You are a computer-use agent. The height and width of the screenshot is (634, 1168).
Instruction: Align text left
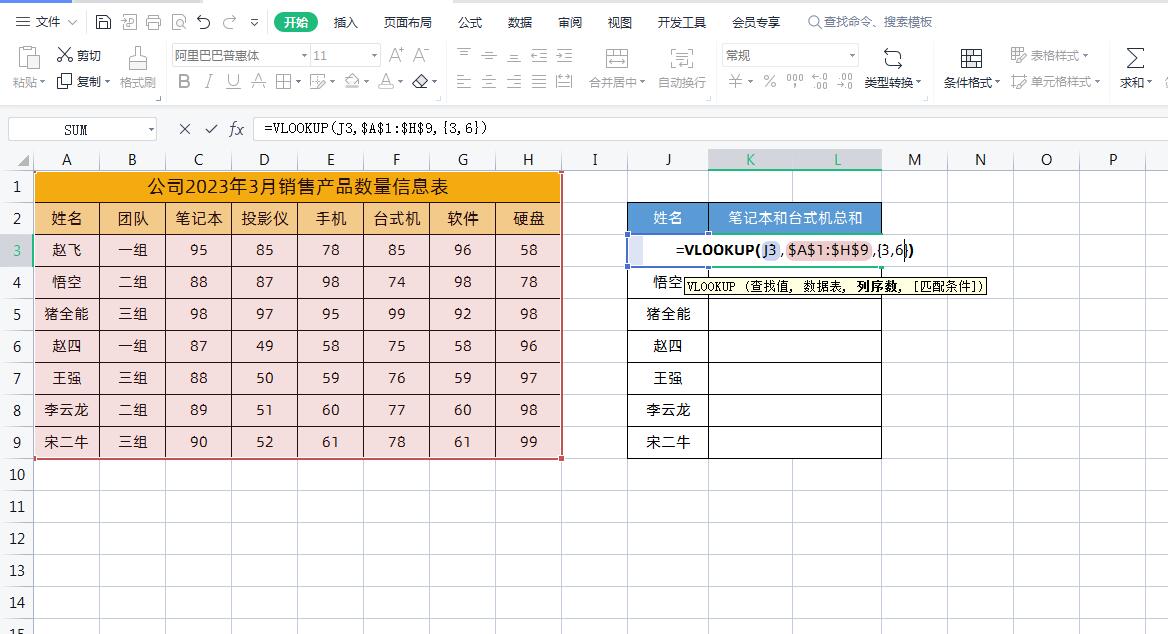(x=463, y=82)
